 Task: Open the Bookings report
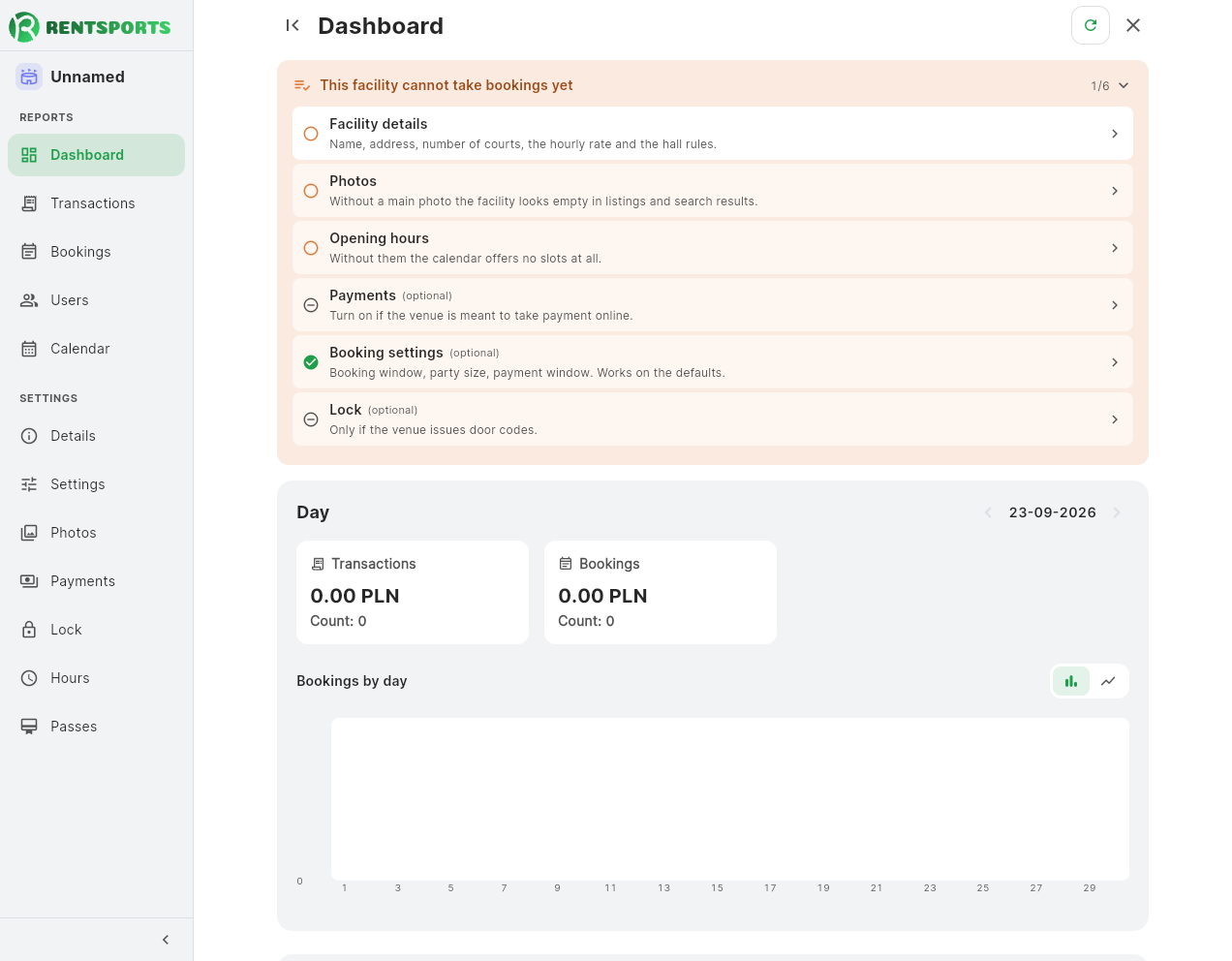pyautogui.click(x=96, y=252)
